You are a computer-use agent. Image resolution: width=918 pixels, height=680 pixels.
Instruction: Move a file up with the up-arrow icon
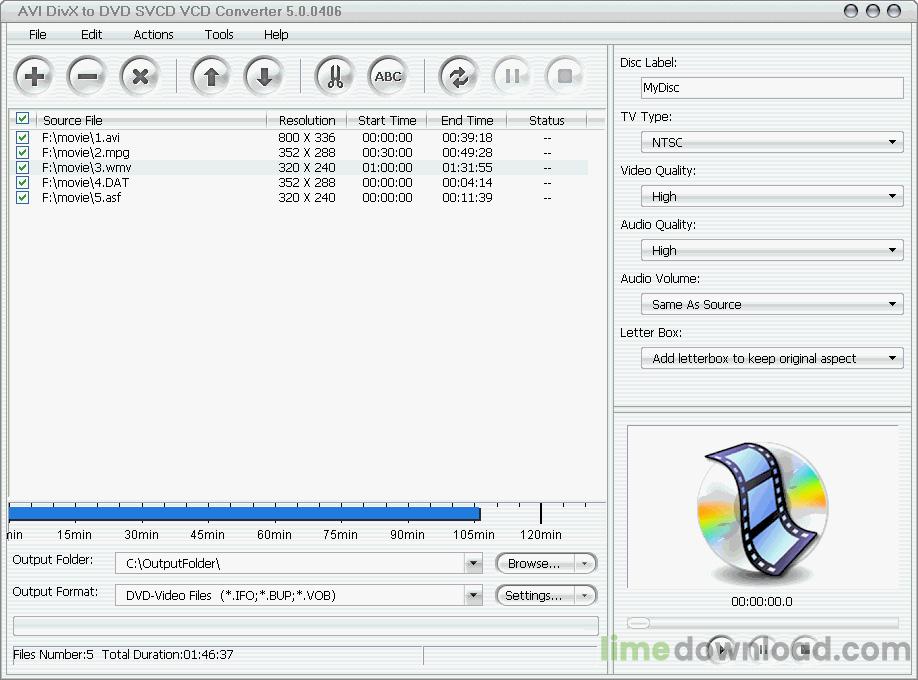click(210, 75)
